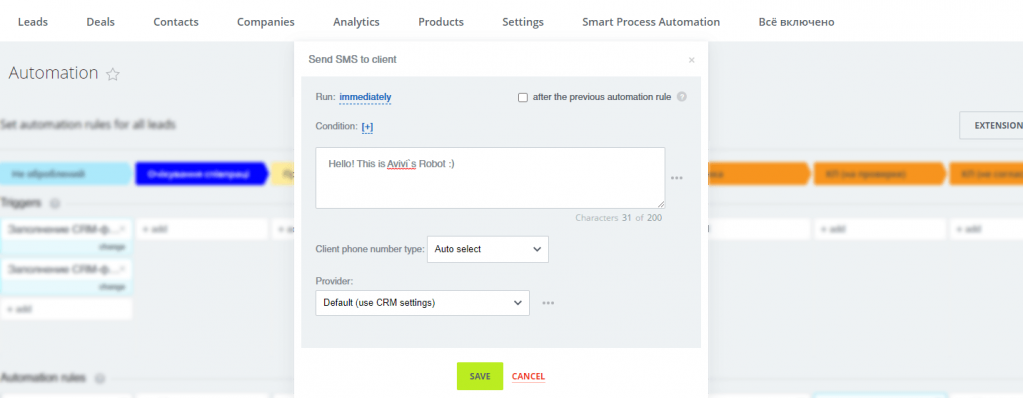The image size is (1023, 398).
Task: Open the Client phone number type dropdown
Action: tap(487, 249)
